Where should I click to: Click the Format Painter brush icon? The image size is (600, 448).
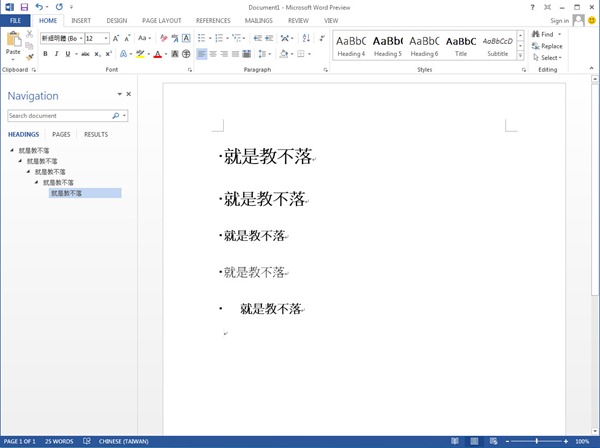[30, 57]
